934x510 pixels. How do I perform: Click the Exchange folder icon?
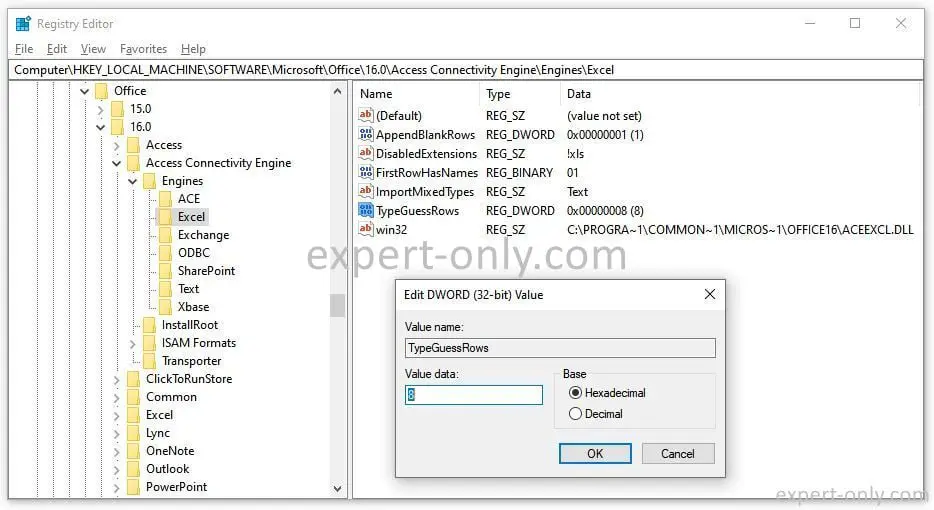pos(166,235)
